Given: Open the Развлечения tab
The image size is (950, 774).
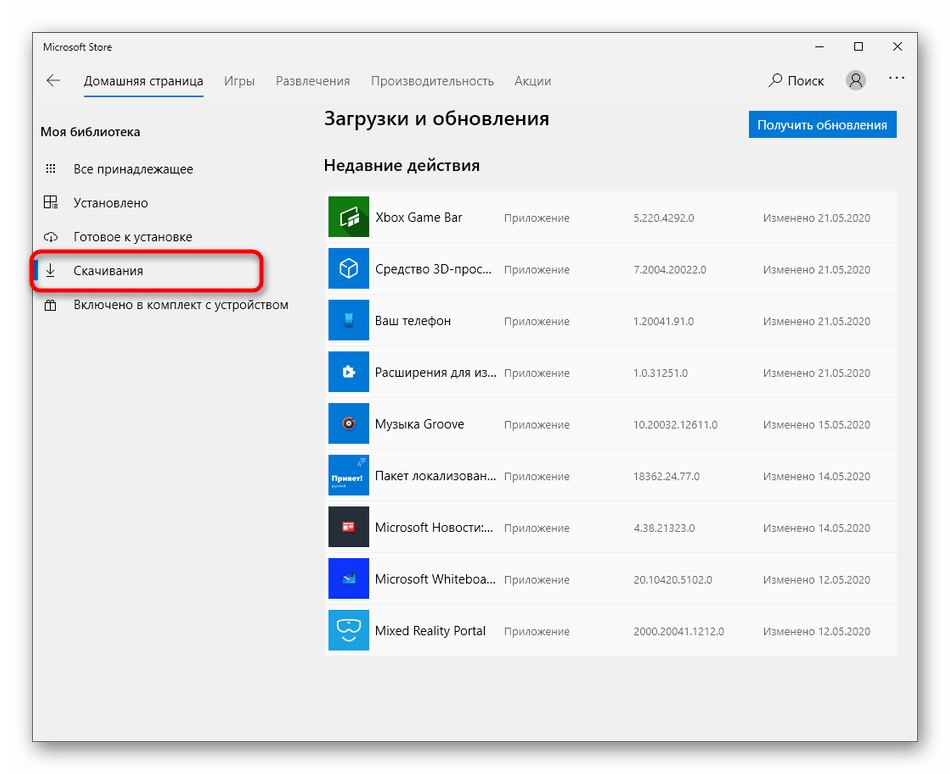Looking at the screenshot, I should click(x=313, y=81).
